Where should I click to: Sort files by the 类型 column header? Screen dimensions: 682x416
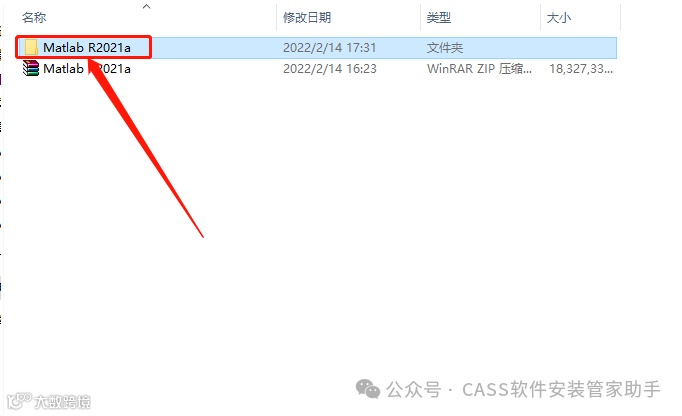[438, 18]
